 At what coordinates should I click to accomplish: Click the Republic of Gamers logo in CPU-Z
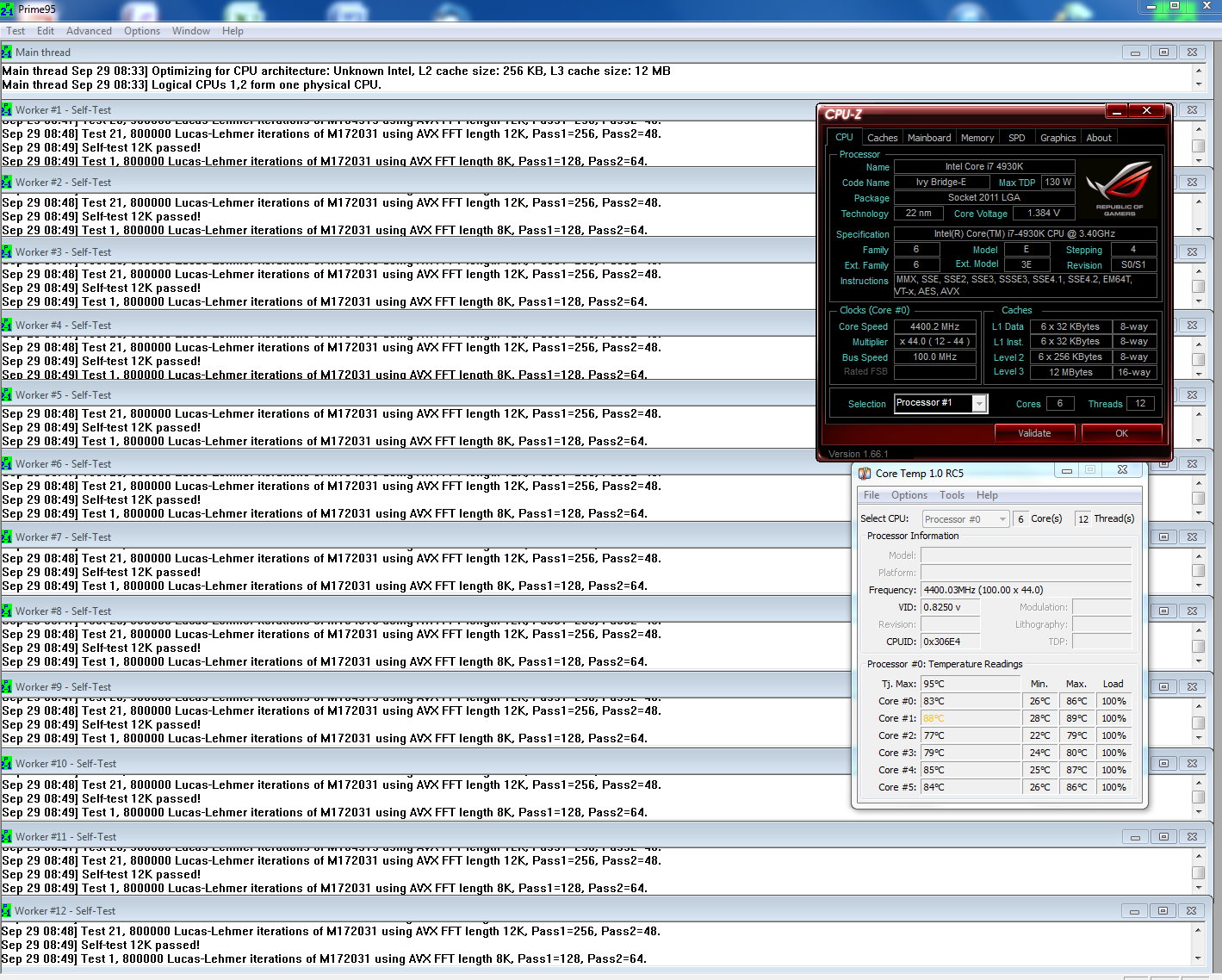pos(1119,189)
